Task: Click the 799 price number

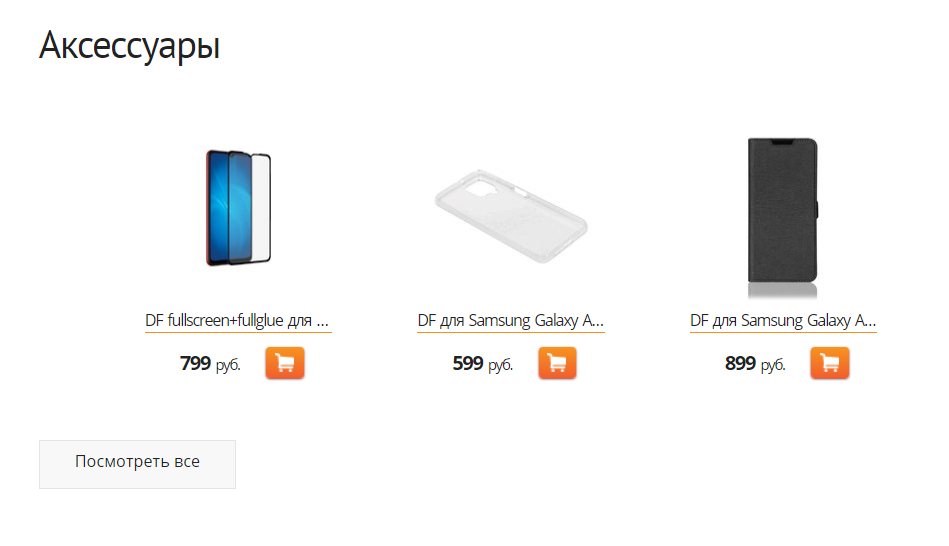Action: click(x=195, y=363)
